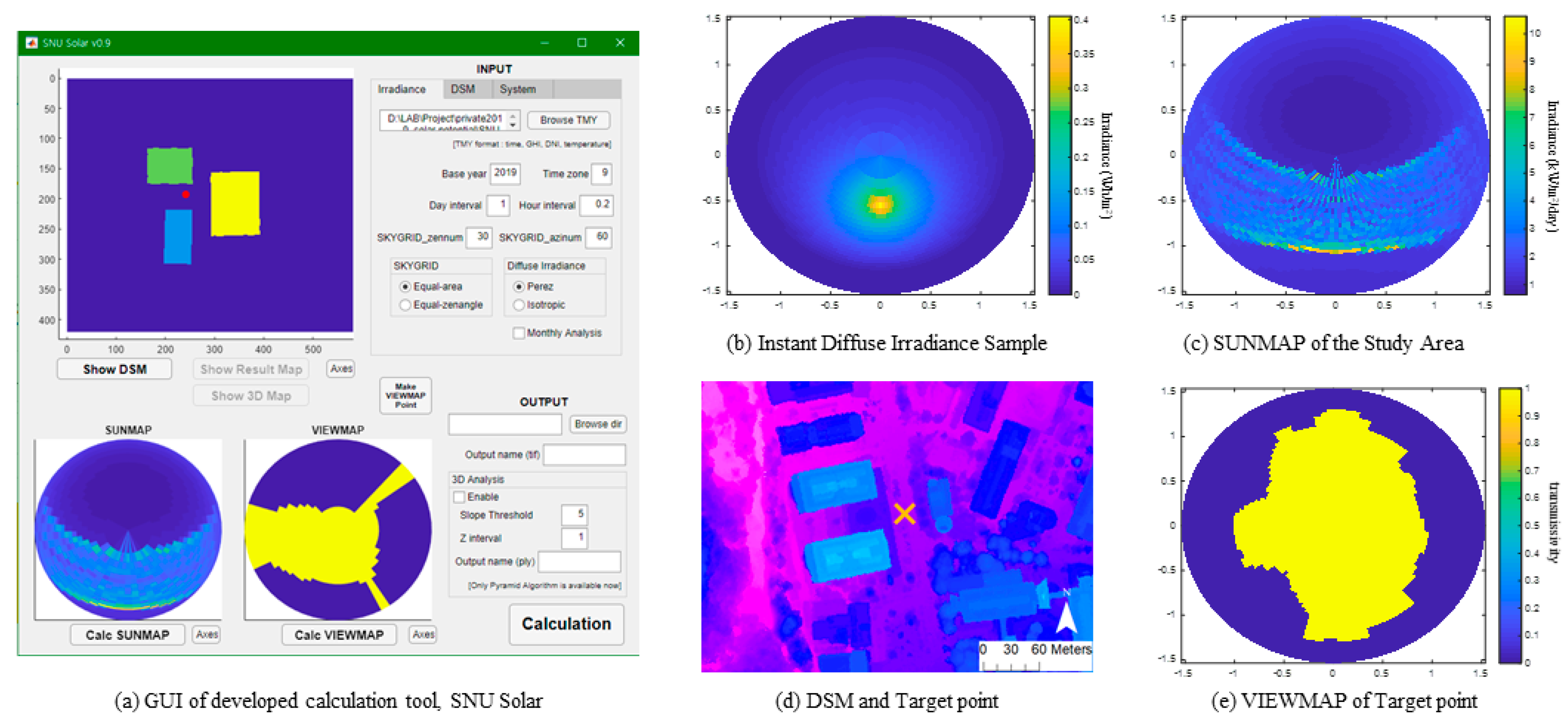Click the yellow building block in DSM plot
The width and height of the screenshot is (1568, 720).
(x=235, y=203)
